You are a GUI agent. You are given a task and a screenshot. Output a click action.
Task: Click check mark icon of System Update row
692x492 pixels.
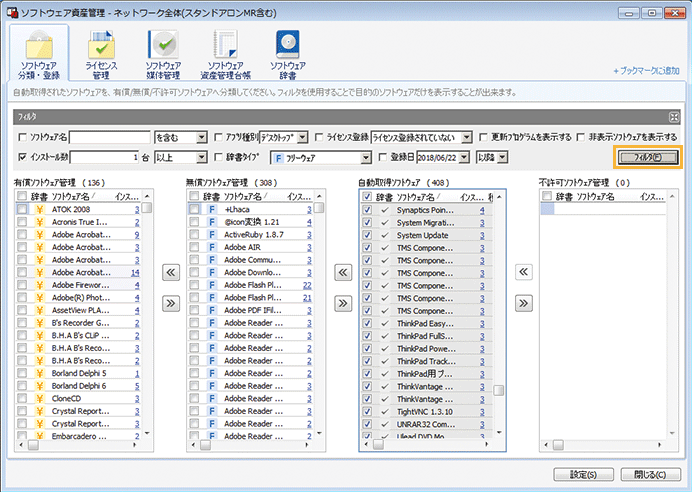click(385, 235)
